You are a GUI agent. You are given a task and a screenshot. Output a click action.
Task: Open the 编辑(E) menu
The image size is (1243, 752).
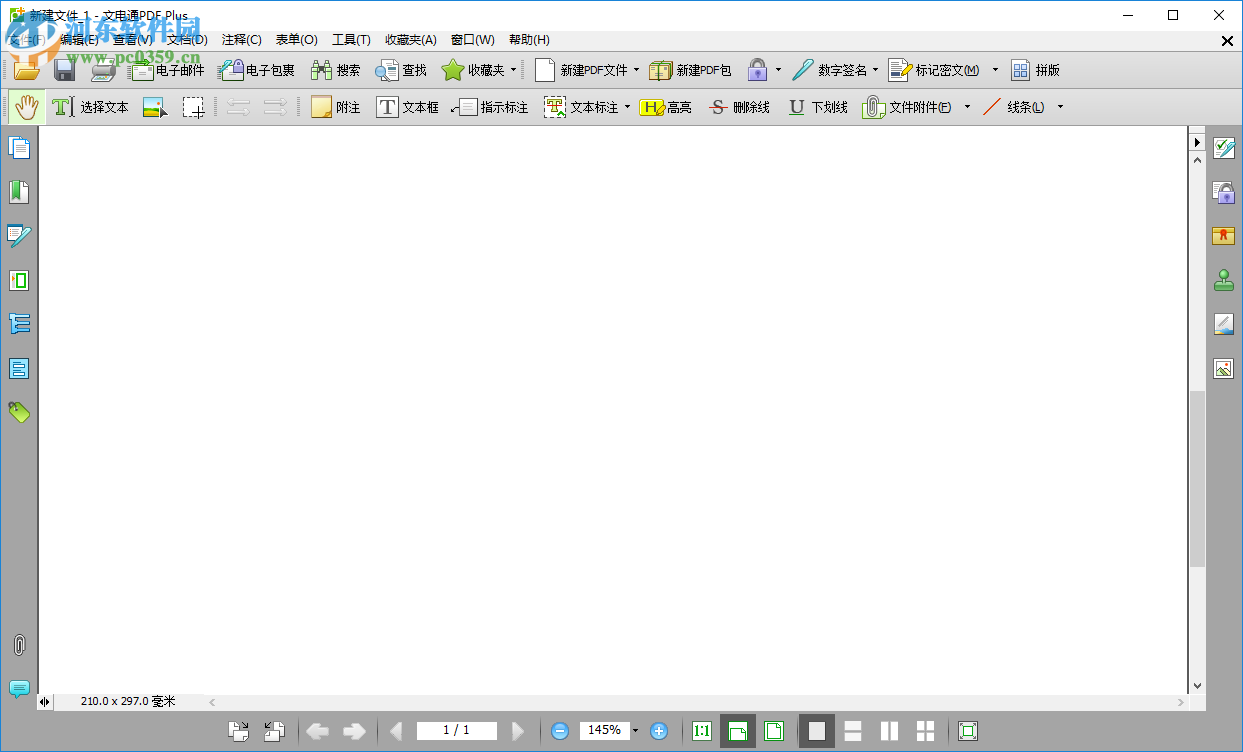coord(79,40)
